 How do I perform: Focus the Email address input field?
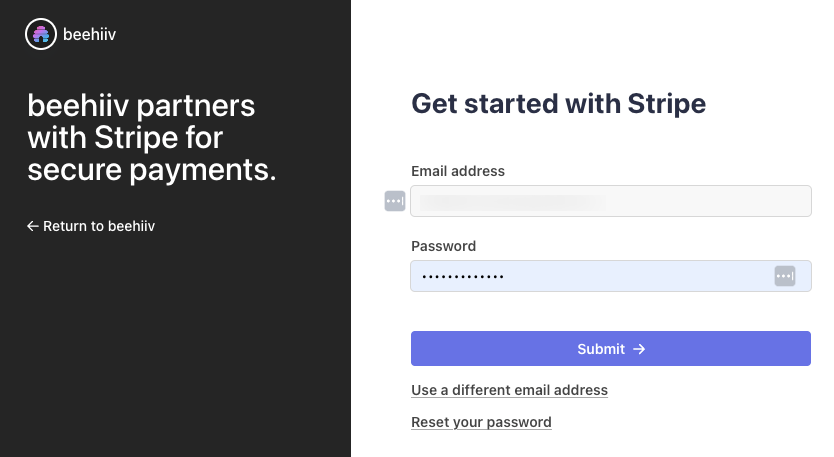700,201
